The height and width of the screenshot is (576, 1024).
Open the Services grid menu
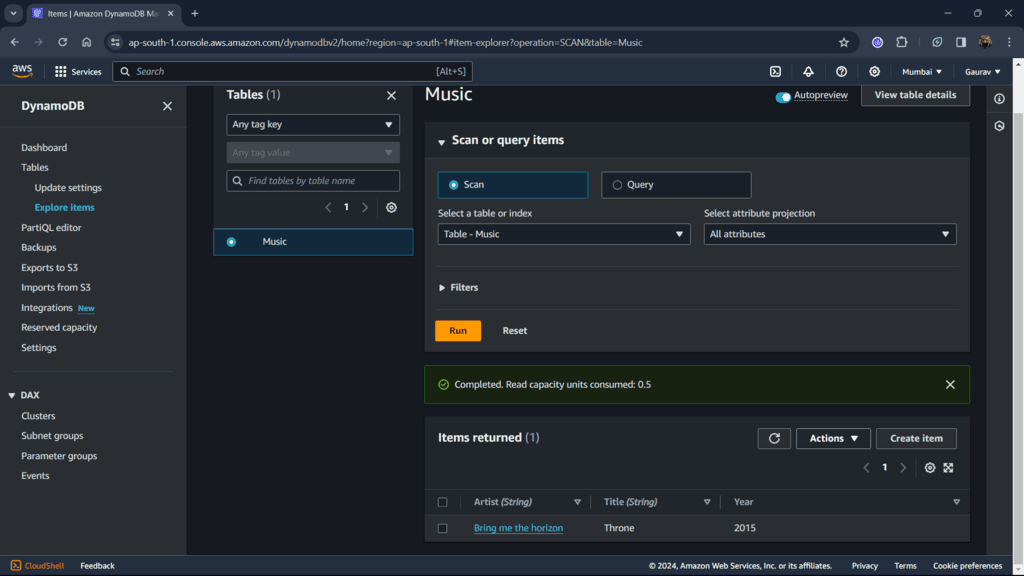pos(78,72)
